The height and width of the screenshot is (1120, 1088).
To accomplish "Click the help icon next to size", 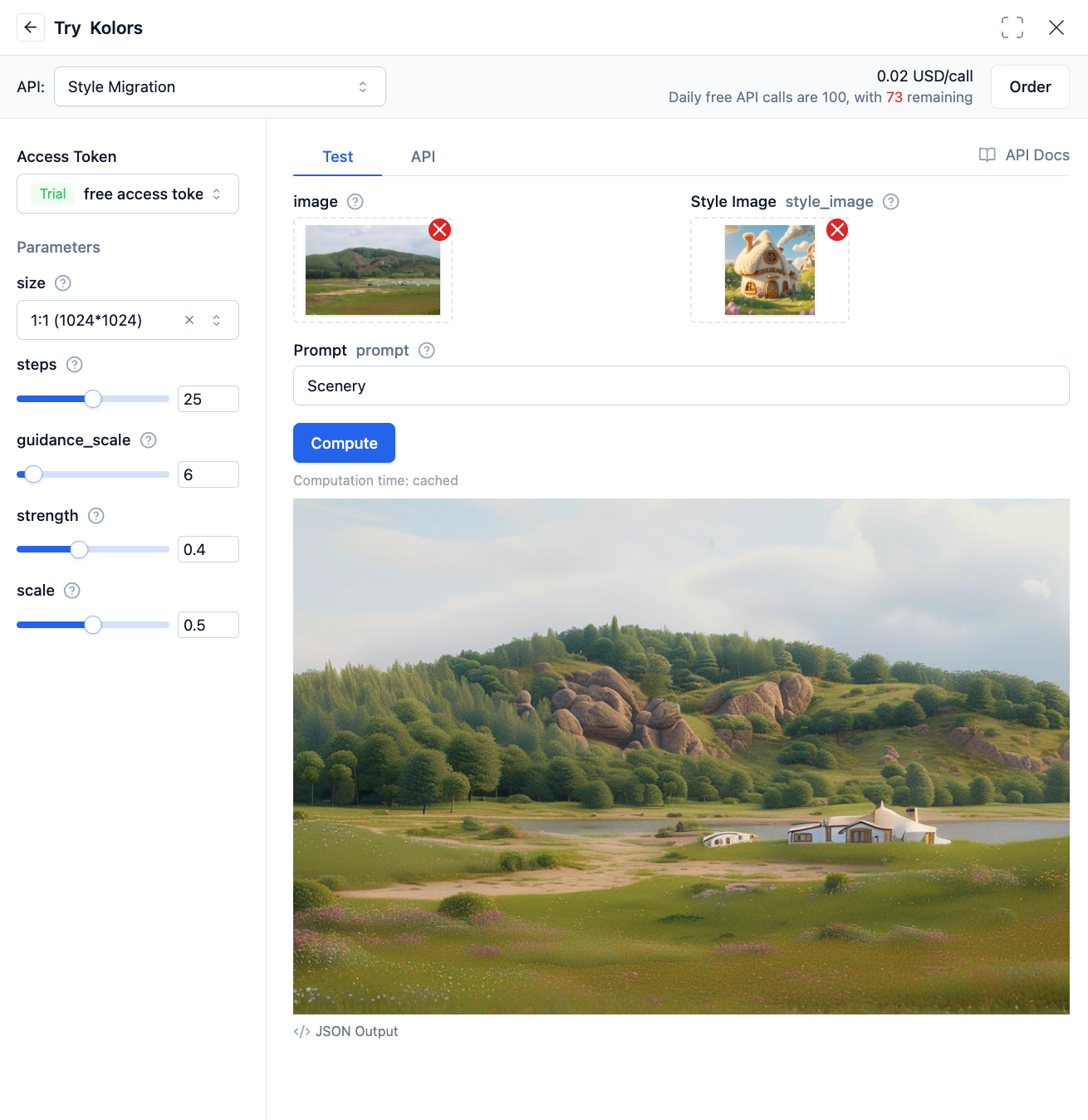I will click(63, 283).
